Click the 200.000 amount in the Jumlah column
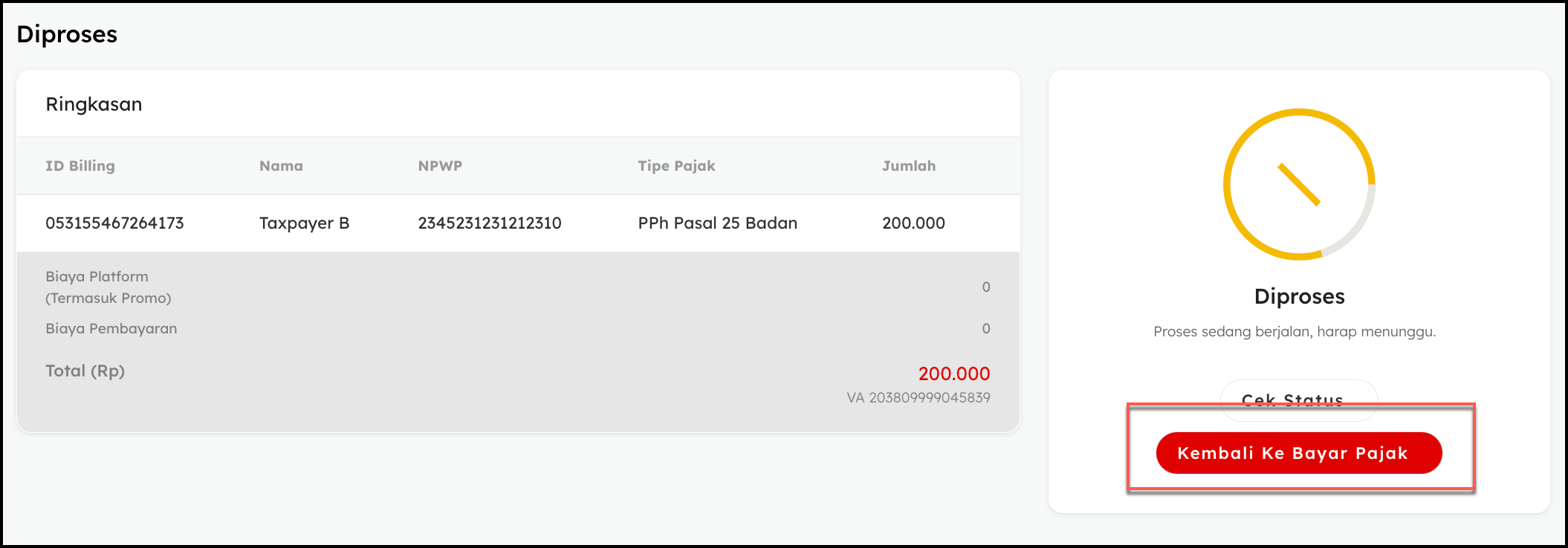 tap(913, 223)
